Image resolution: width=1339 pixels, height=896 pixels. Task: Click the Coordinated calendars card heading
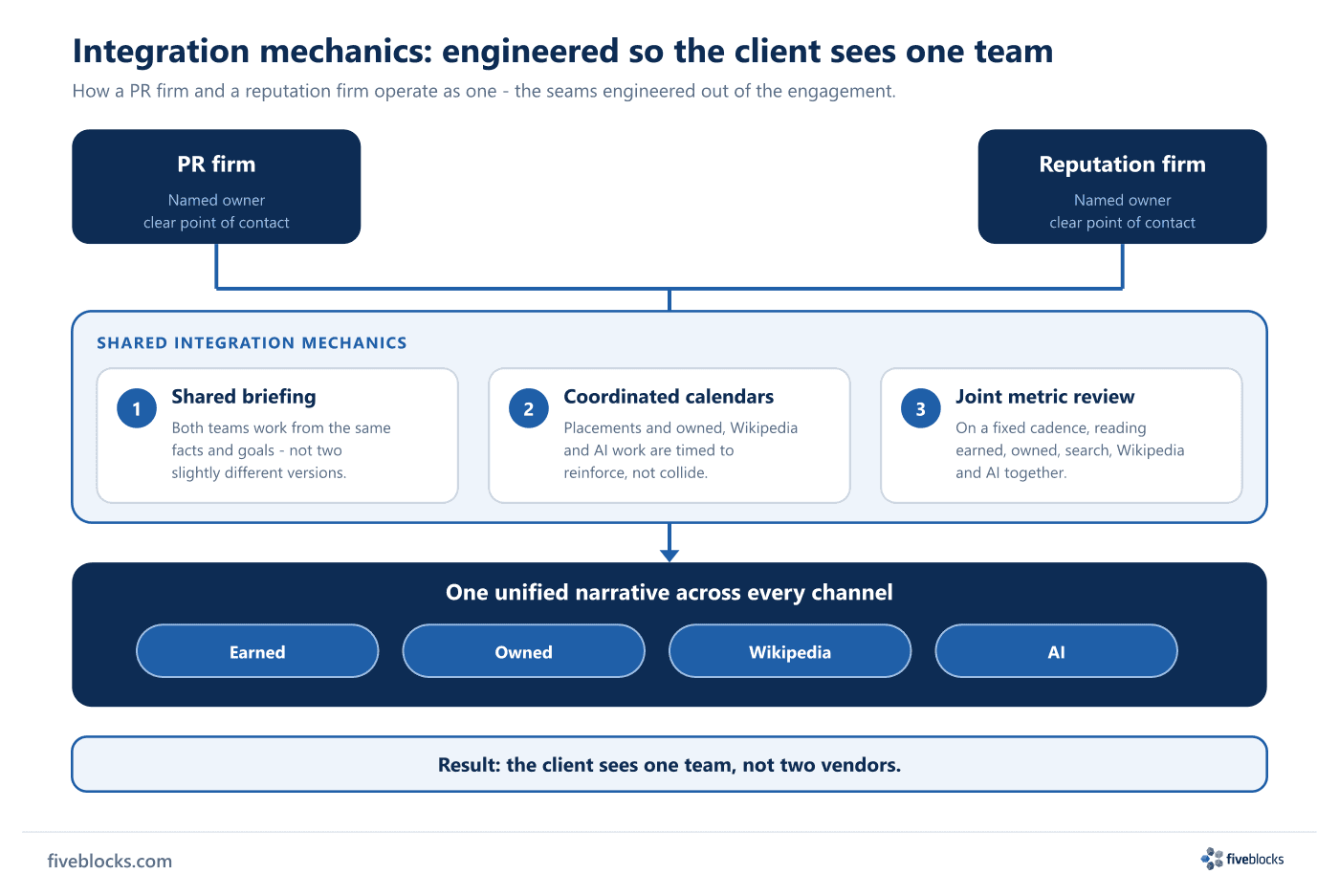tap(669, 397)
